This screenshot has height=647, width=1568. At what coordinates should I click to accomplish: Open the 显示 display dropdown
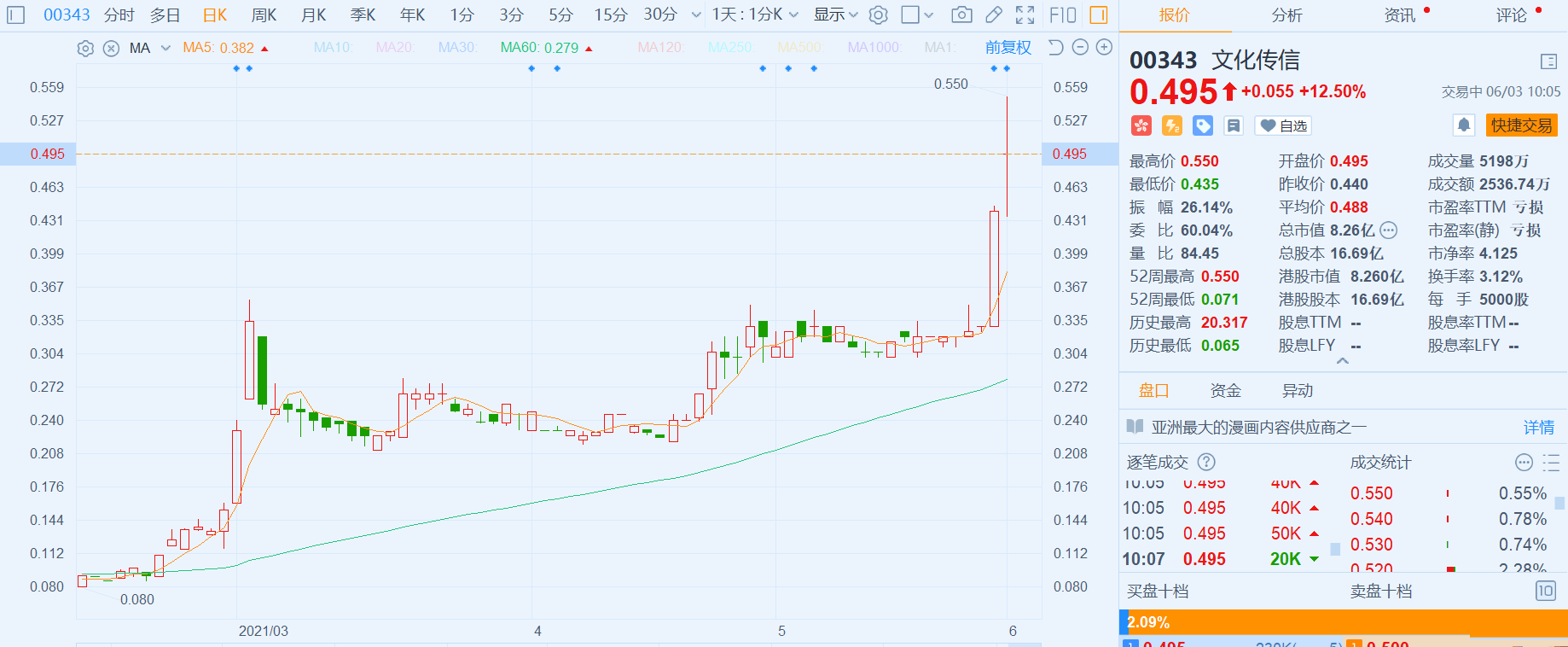[x=835, y=15]
